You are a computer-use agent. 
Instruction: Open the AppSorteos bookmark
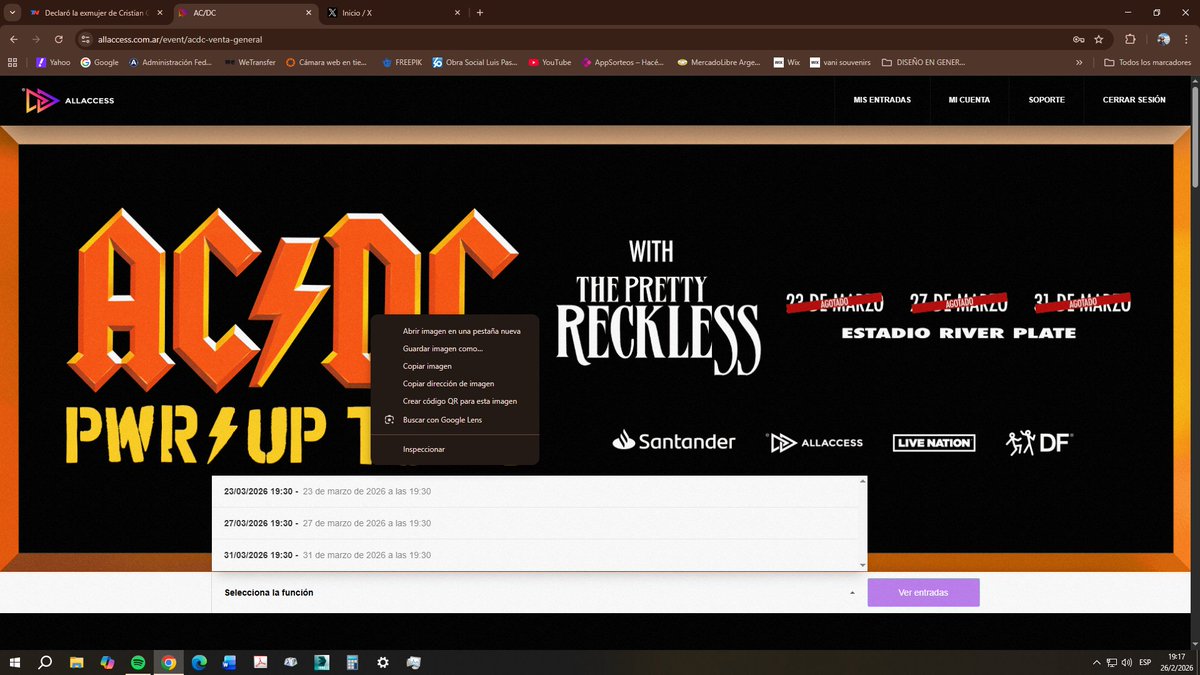click(x=623, y=62)
